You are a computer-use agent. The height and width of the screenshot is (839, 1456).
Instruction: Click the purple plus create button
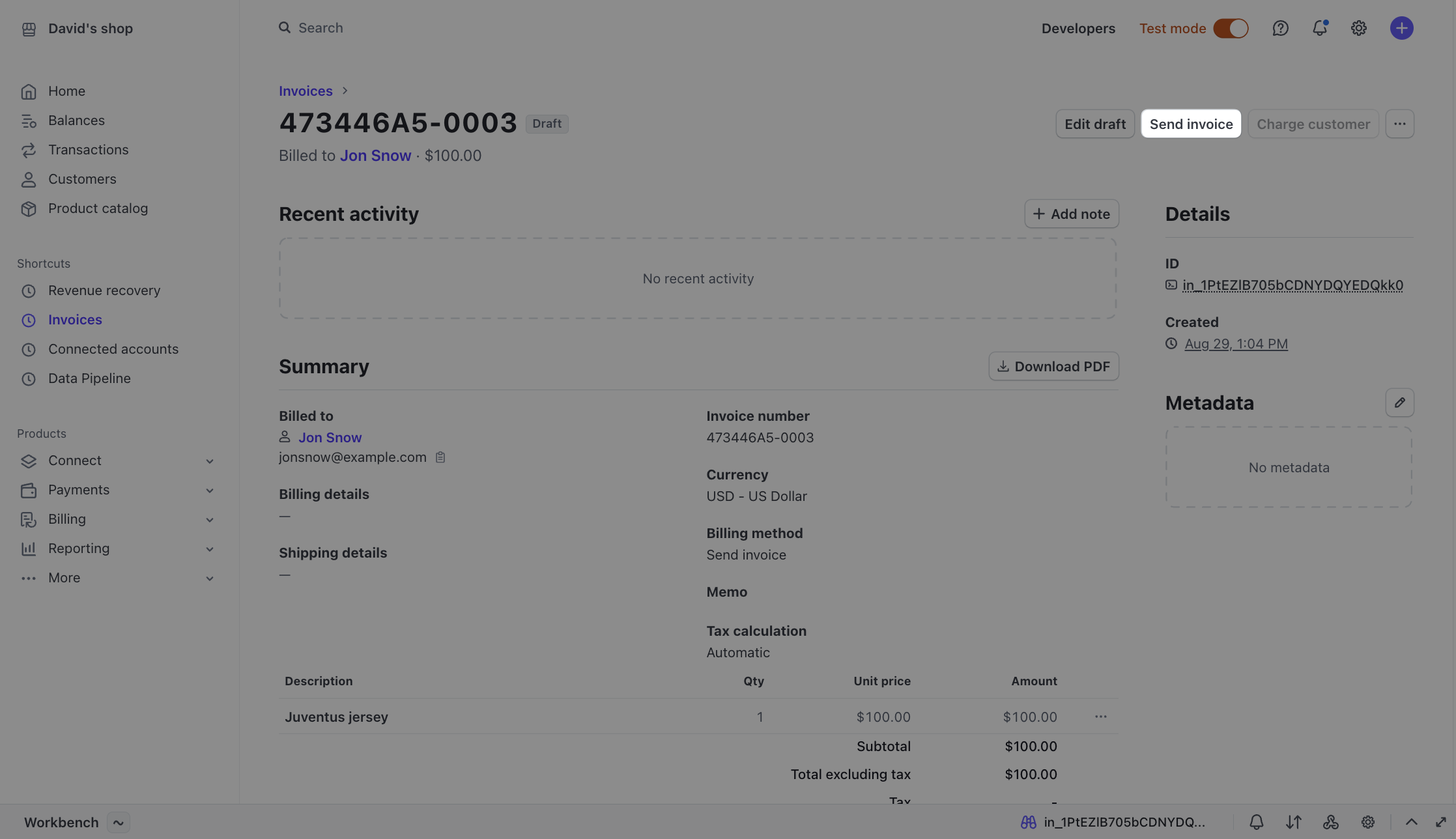coord(1401,28)
